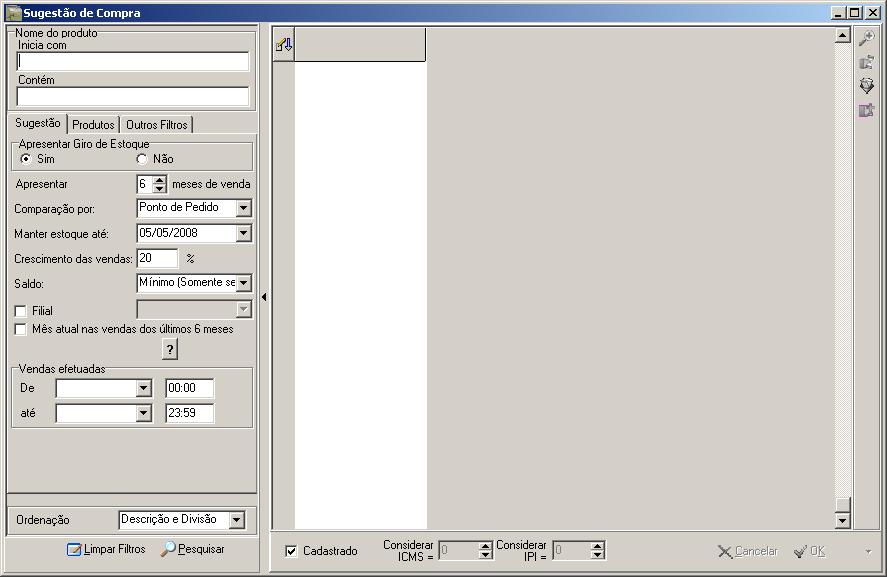
Task: Check 'Mês atual nas vendas dos últimos 6 meses'
Action: (x=21, y=330)
